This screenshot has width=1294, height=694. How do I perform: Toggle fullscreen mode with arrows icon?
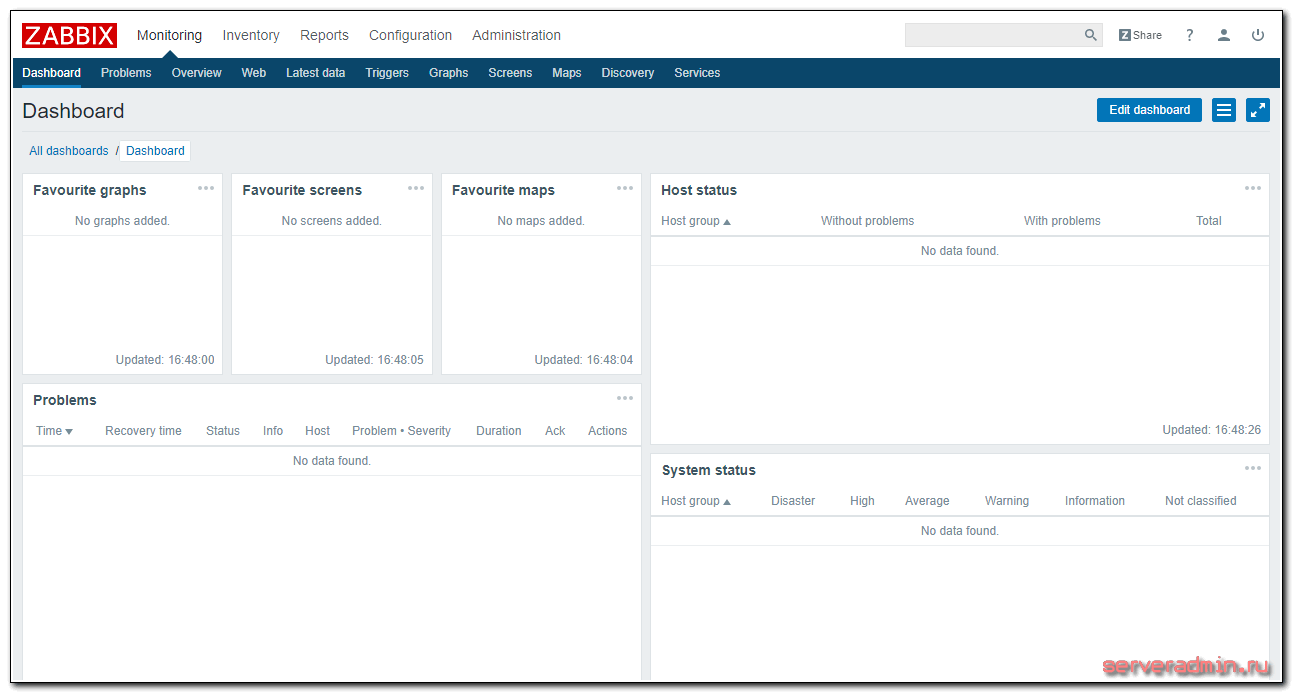tap(1257, 110)
